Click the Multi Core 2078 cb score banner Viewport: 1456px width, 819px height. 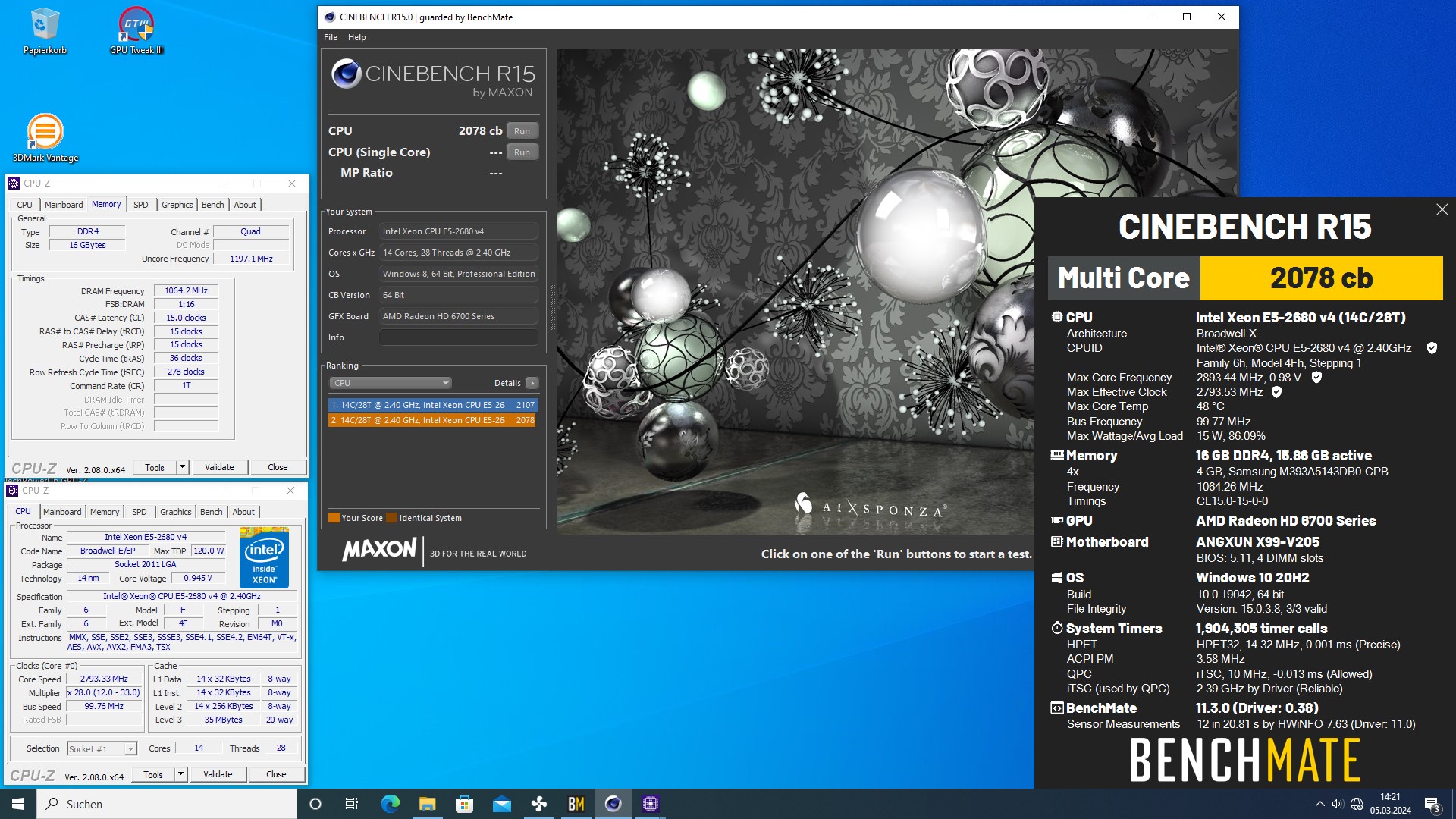coord(1245,278)
